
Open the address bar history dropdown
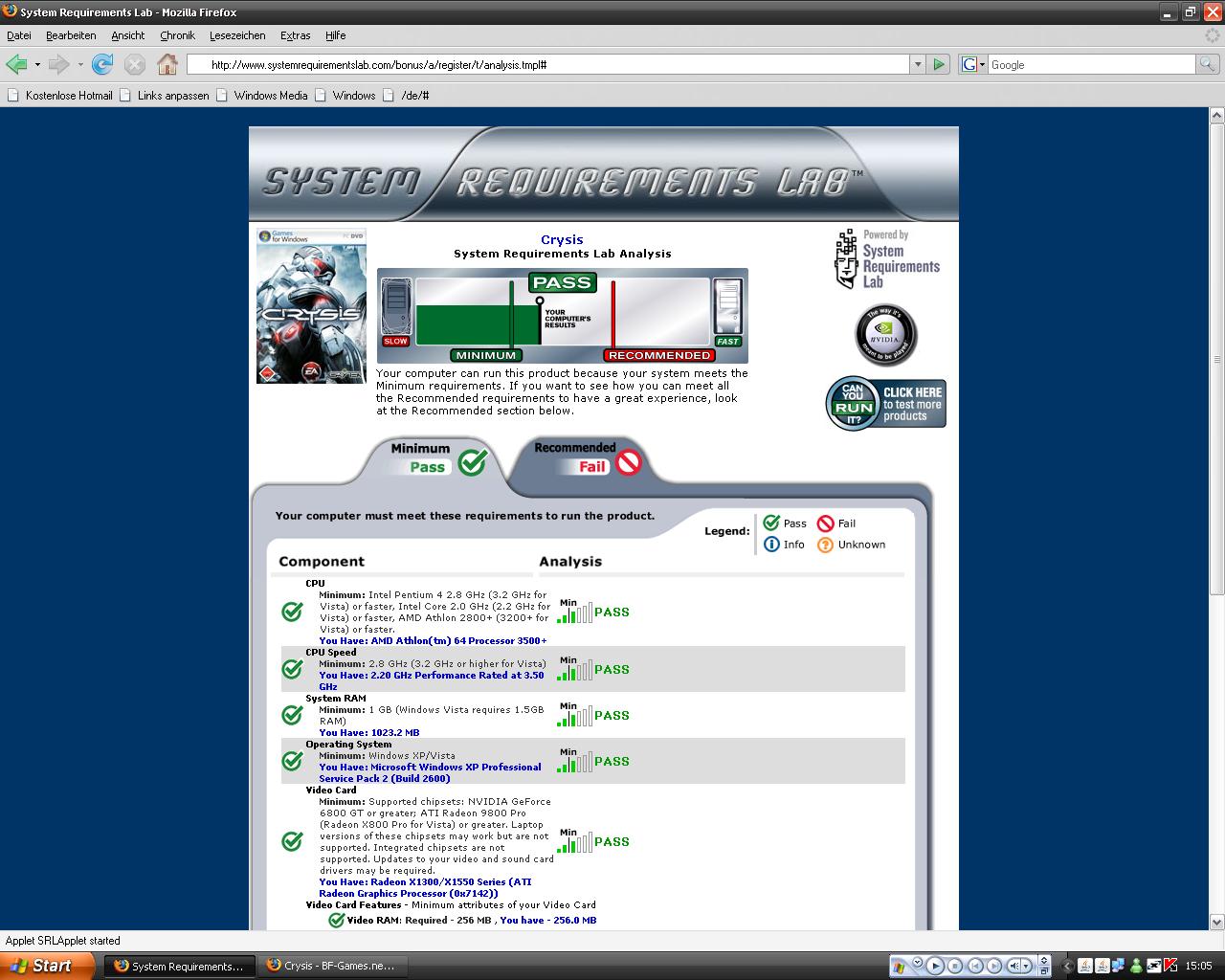pos(918,64)
